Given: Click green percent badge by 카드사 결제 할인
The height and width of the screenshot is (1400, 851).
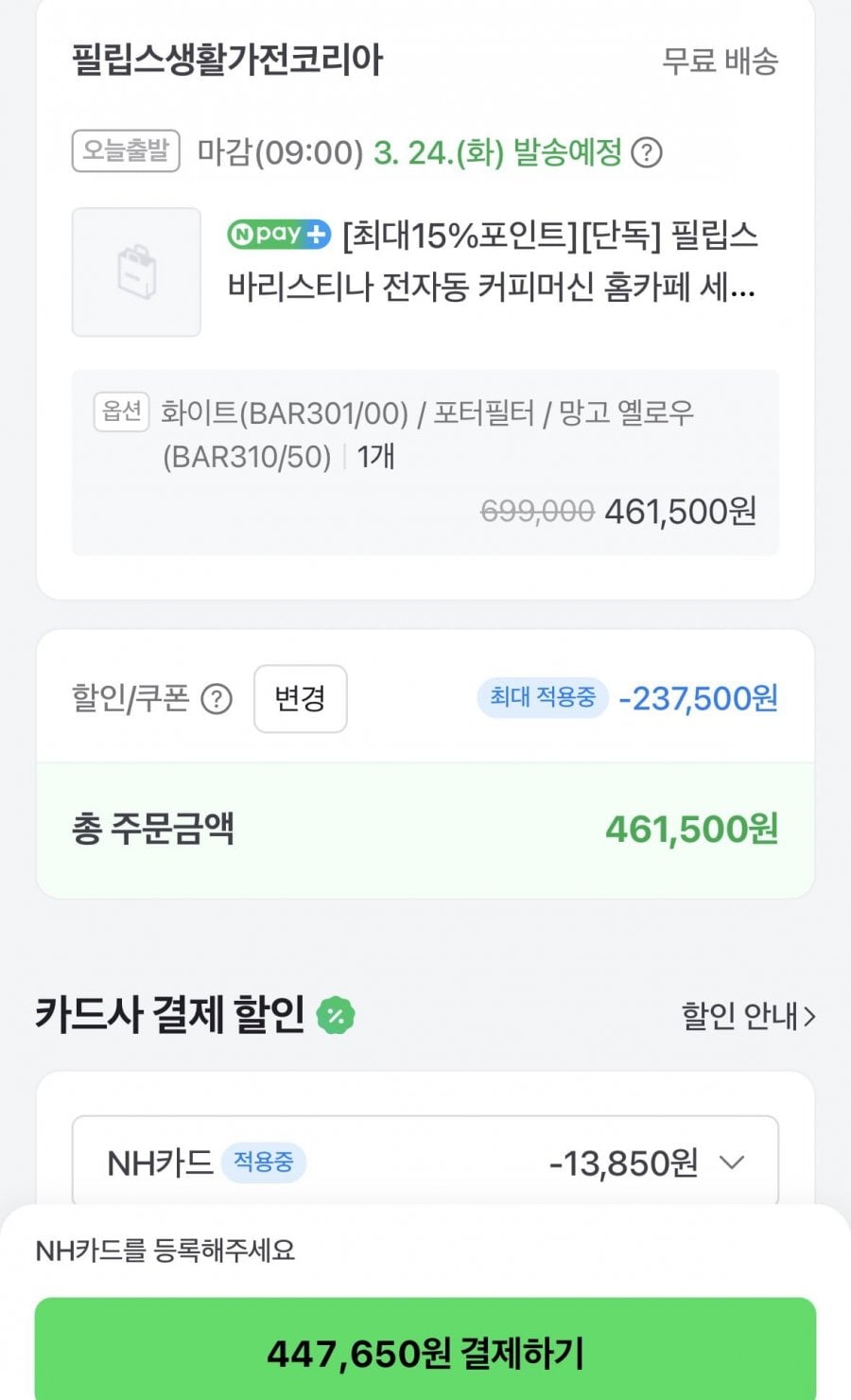Looking at the screenshot, I should point(335,1016).
